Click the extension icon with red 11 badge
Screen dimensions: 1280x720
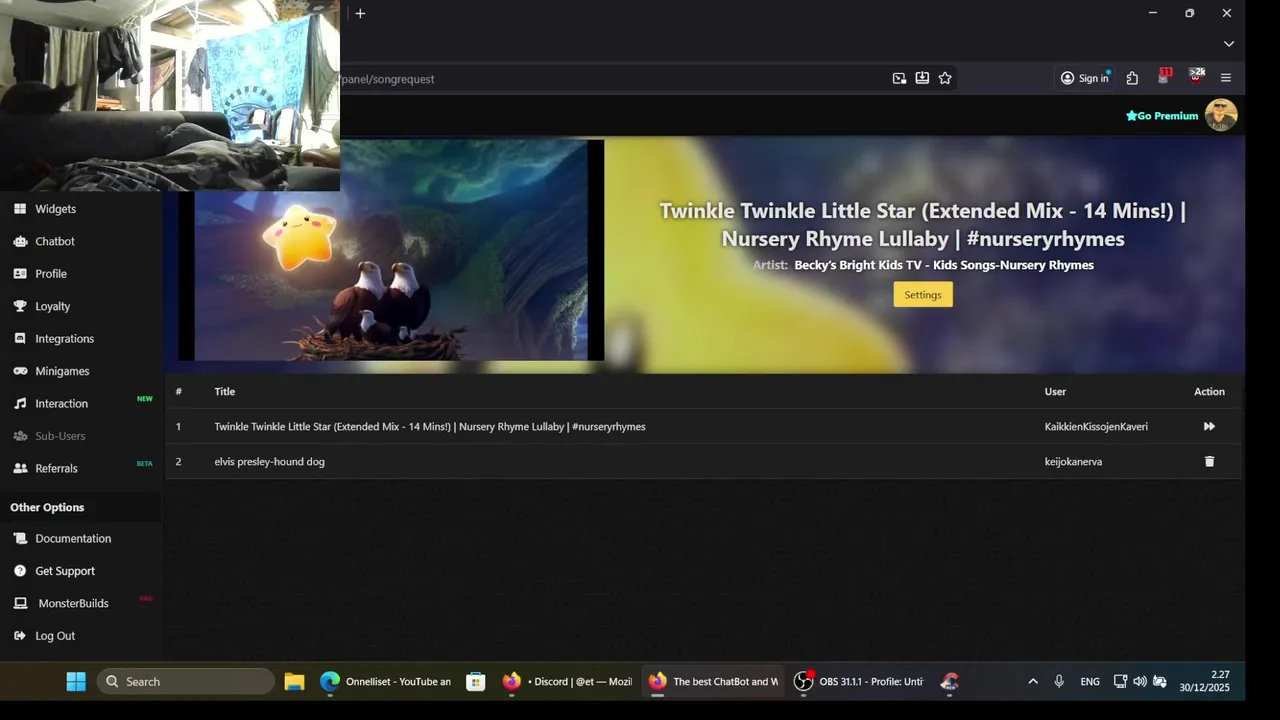(1164, 77)
